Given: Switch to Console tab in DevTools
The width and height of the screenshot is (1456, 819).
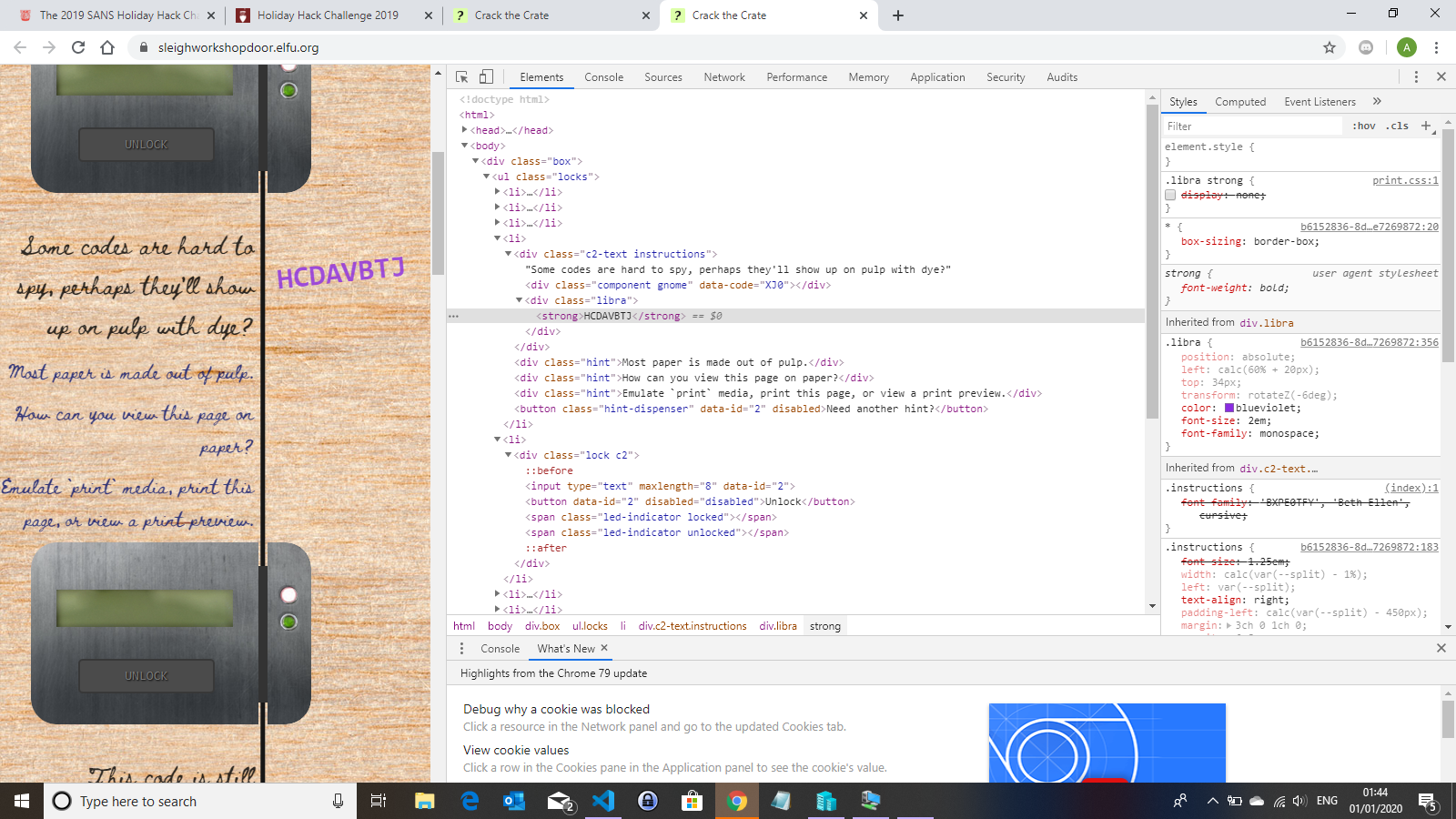Looking at the screenshot, I should (x=604, y=77).
